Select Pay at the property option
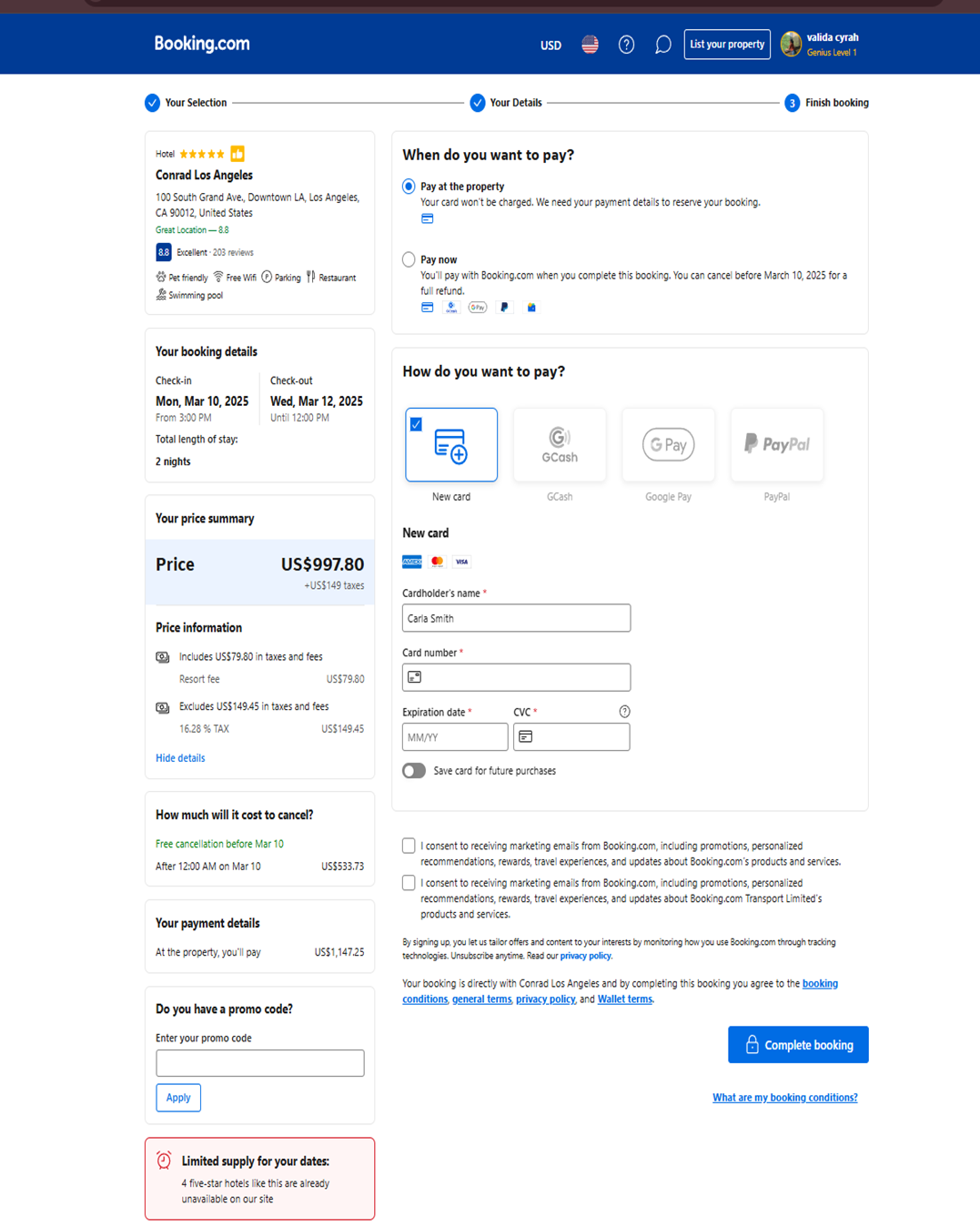980x1227 pixels. [x=409, y=187]
